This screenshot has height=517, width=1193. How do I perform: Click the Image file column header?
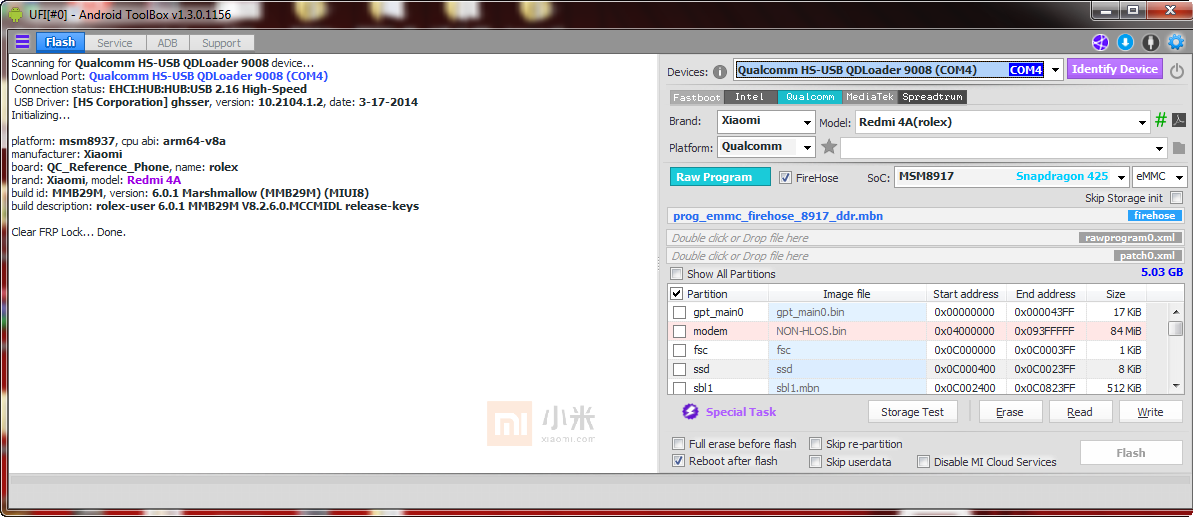point(847,293)
